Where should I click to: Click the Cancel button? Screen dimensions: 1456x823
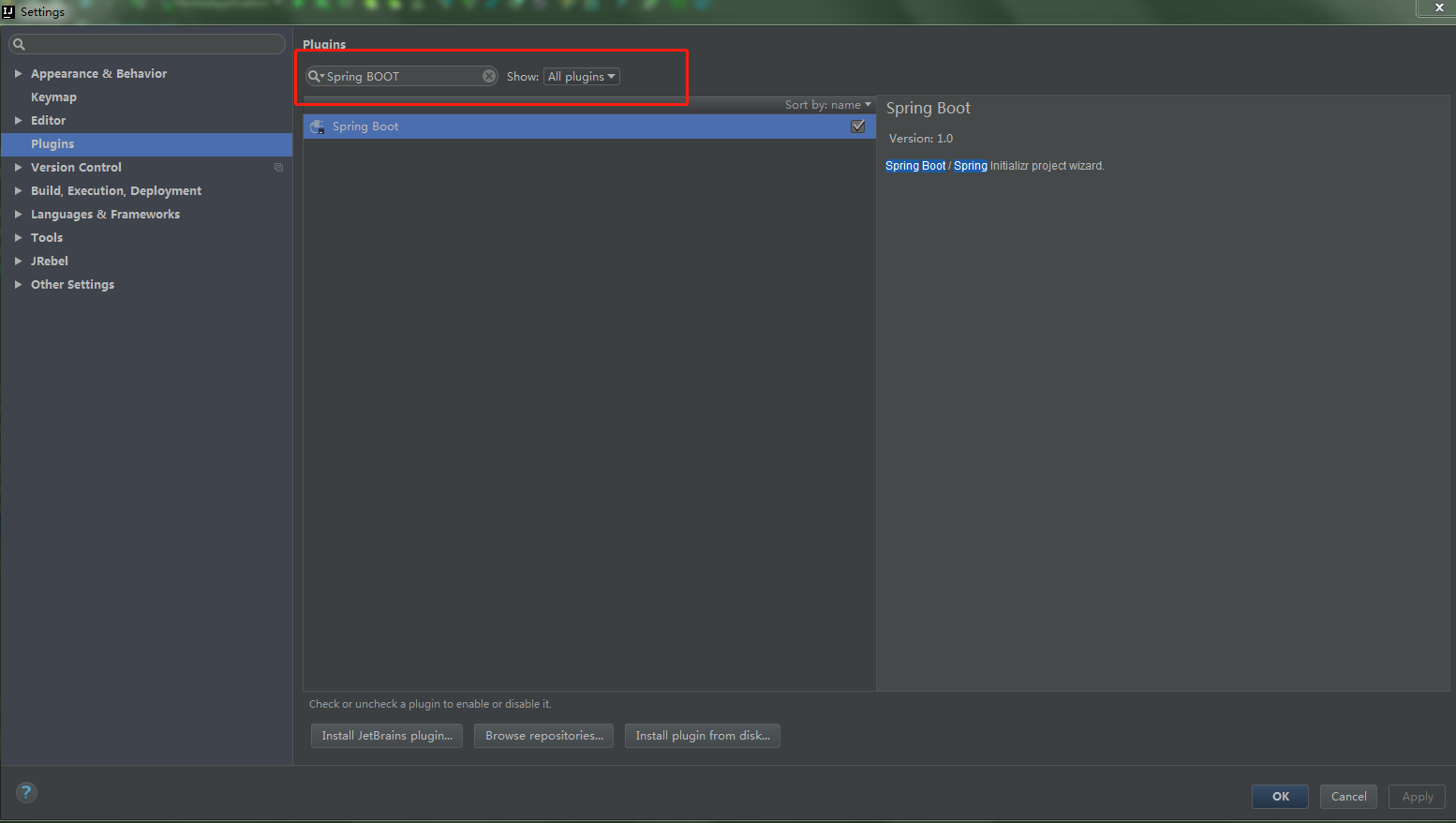pos(1348,797)
